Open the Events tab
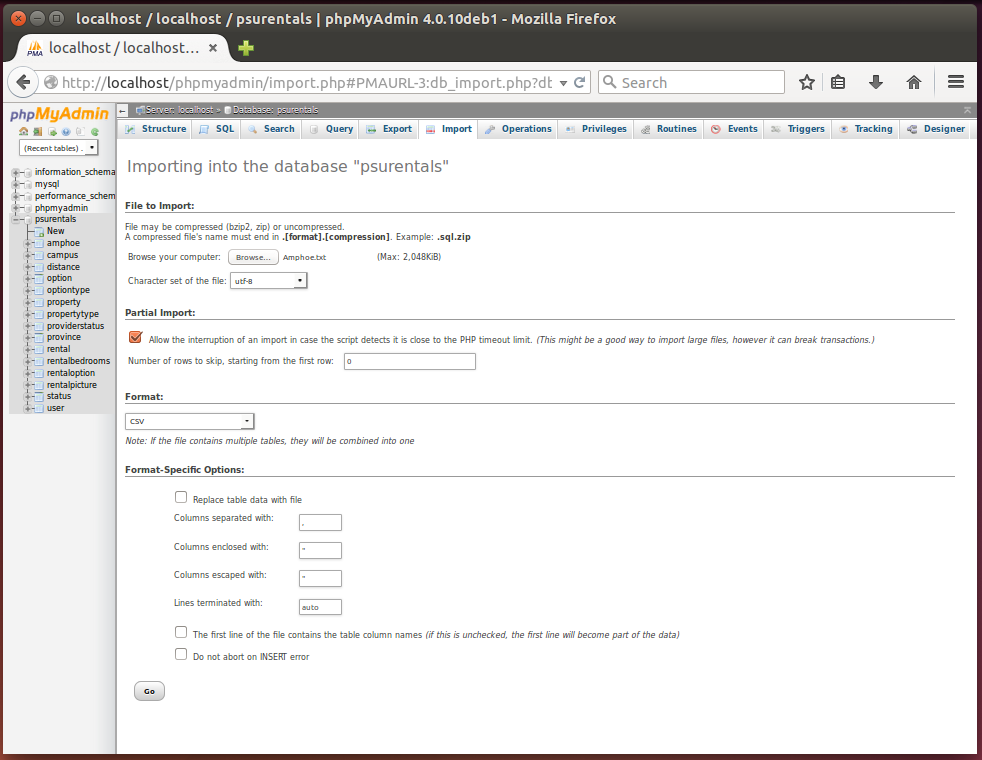The width and height of the screenshot is (982, 760). (x=735, y=129)
